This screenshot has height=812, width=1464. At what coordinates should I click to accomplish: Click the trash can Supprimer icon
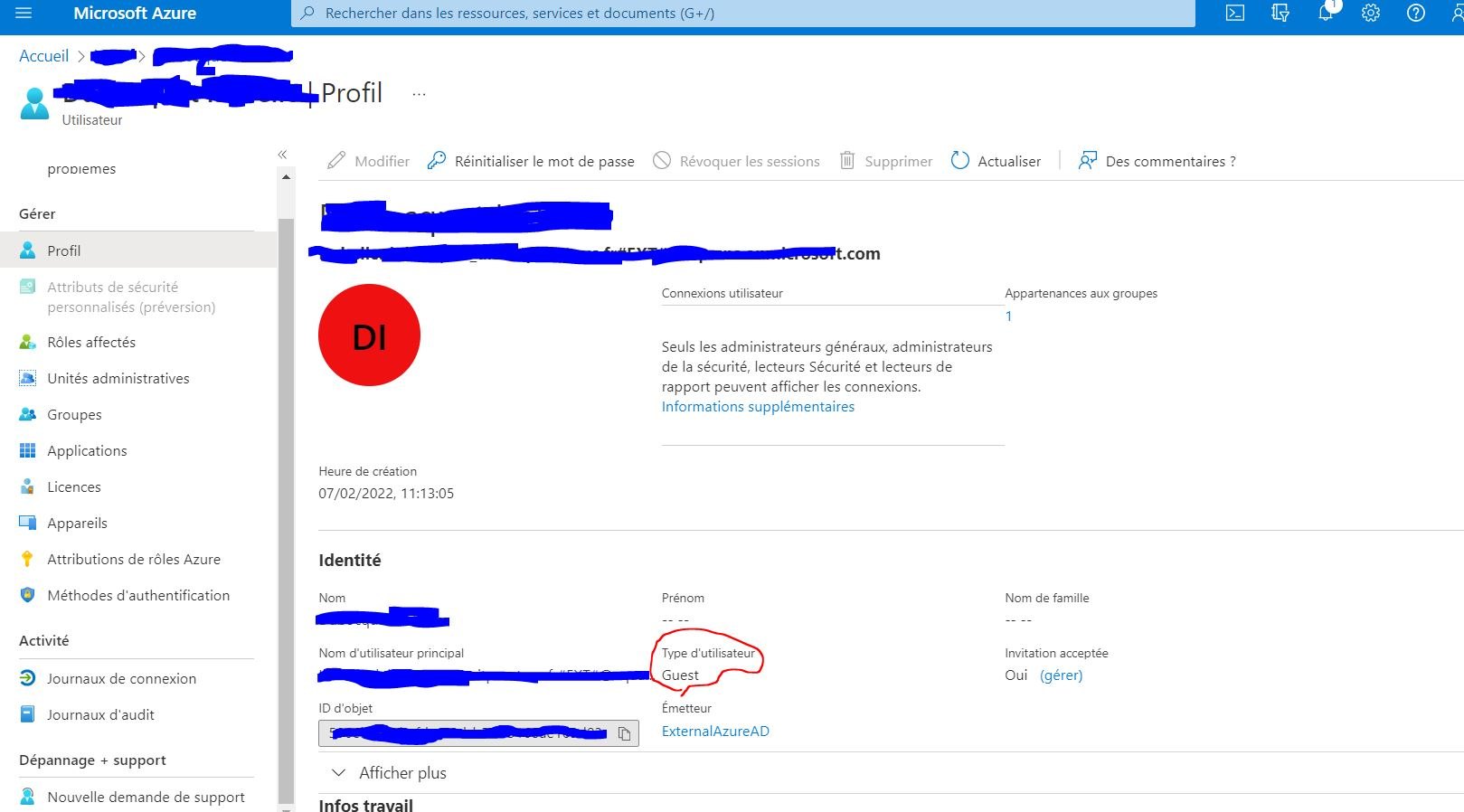pos(847,161)
